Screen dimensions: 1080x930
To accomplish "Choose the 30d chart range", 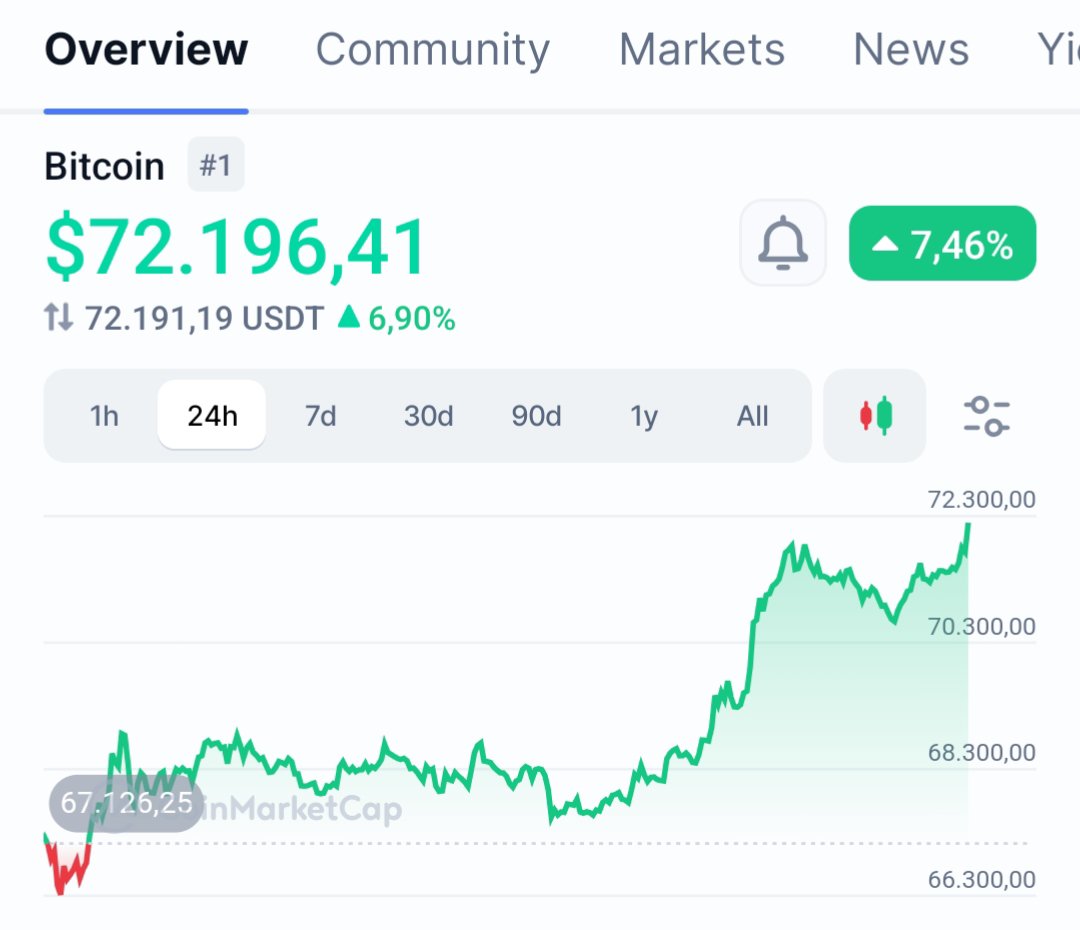I will pyautogui.click(x=428, y=416).
